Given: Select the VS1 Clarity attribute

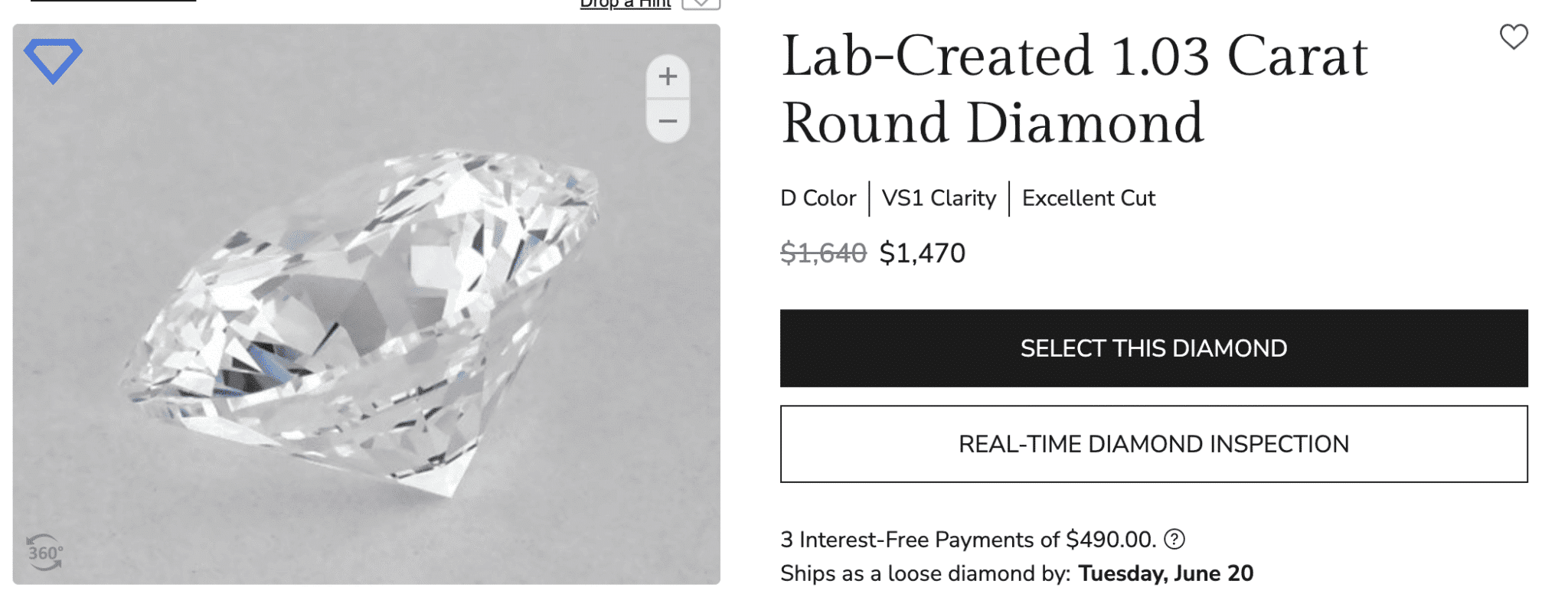Looking at the screenshot, I should (939, 199).
